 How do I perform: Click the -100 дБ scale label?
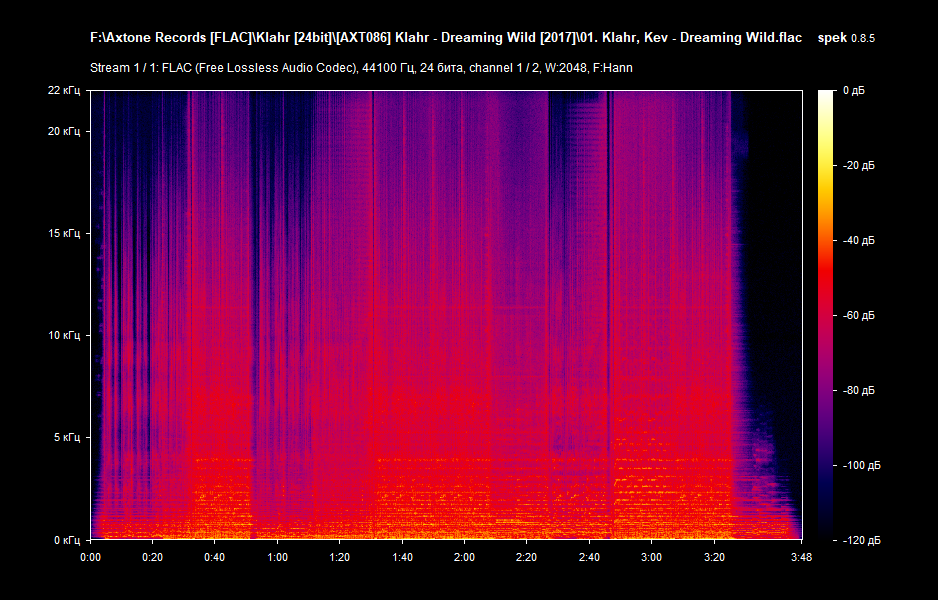point(861,465)
